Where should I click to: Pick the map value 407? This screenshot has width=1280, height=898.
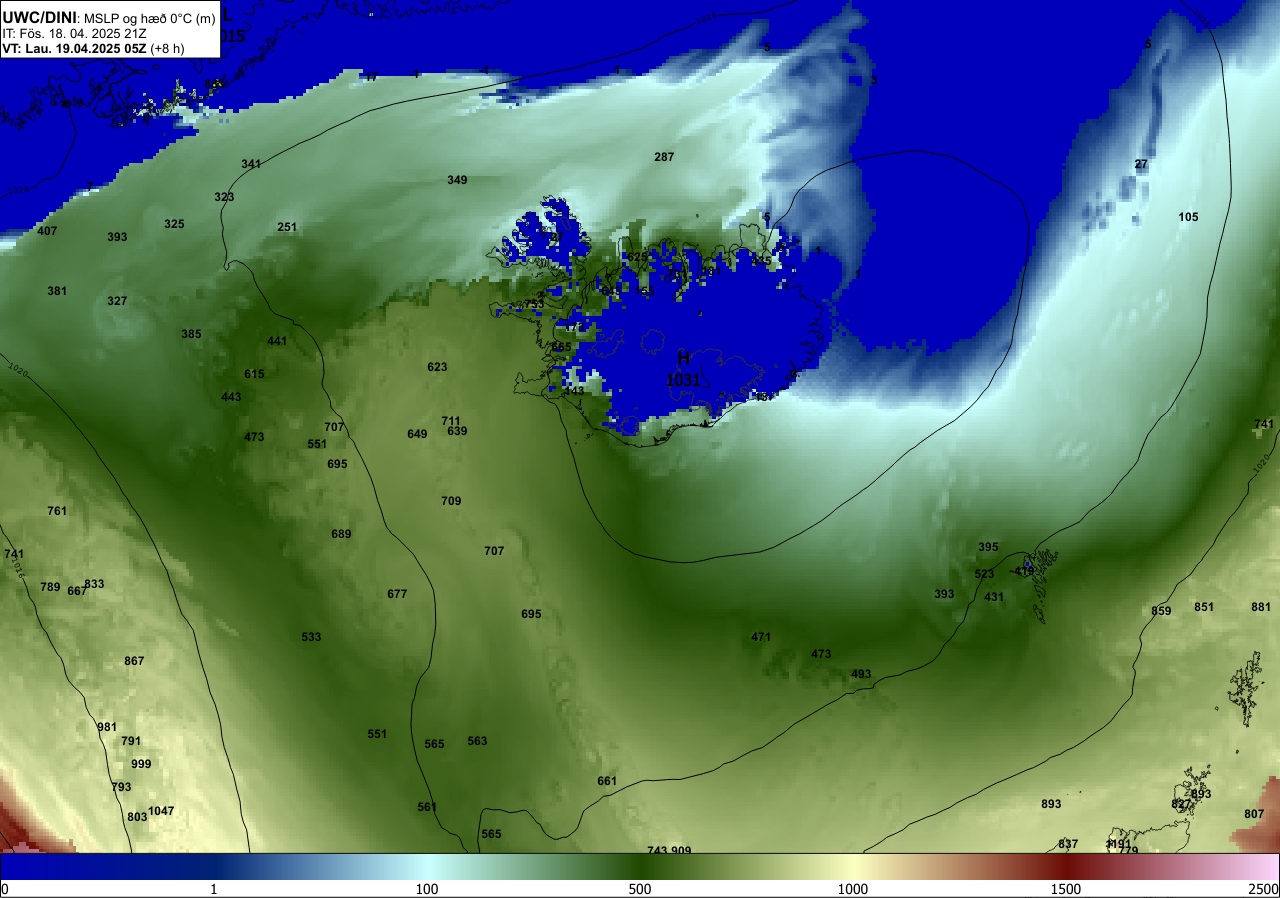click(x=47, y=231)
